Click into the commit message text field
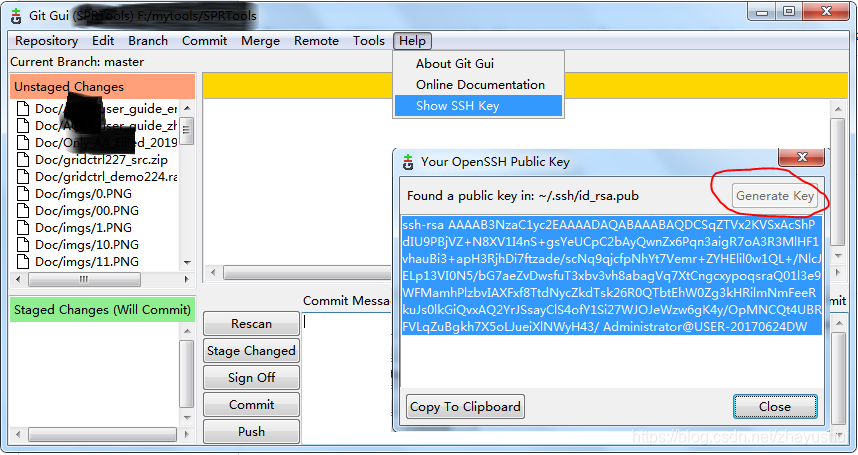Image resolution: width=858 pixels, height=455 pixels. (347, 377)
